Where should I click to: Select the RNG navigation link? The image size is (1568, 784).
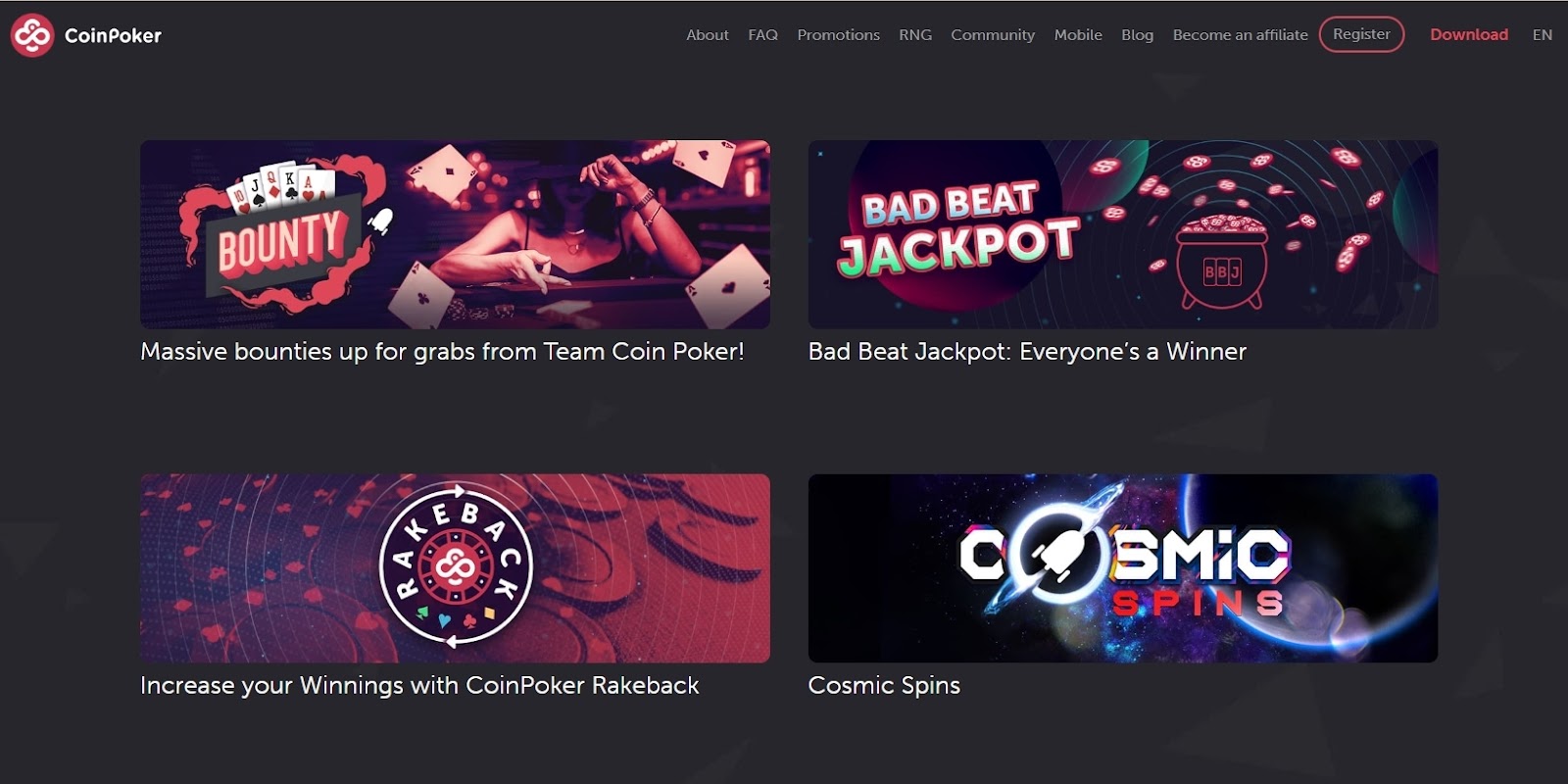pyautogui.click(x=915, y=35)
